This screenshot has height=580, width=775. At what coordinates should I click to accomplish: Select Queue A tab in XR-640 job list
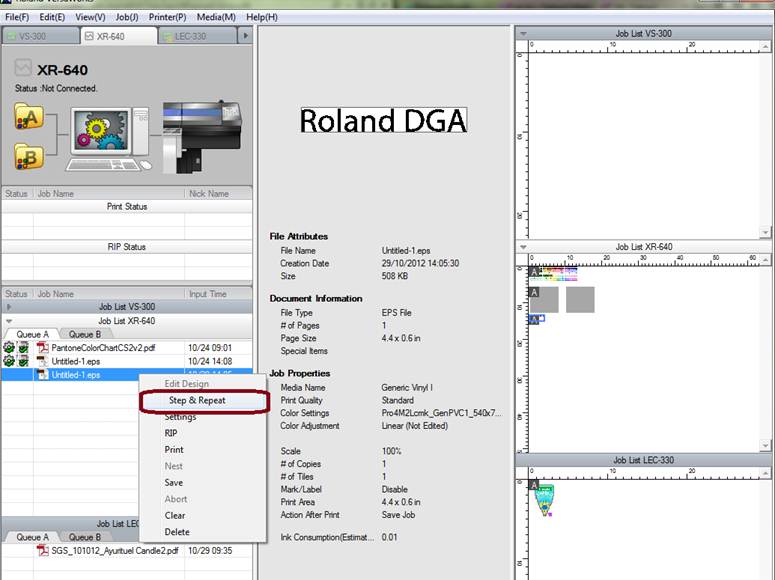32,334
